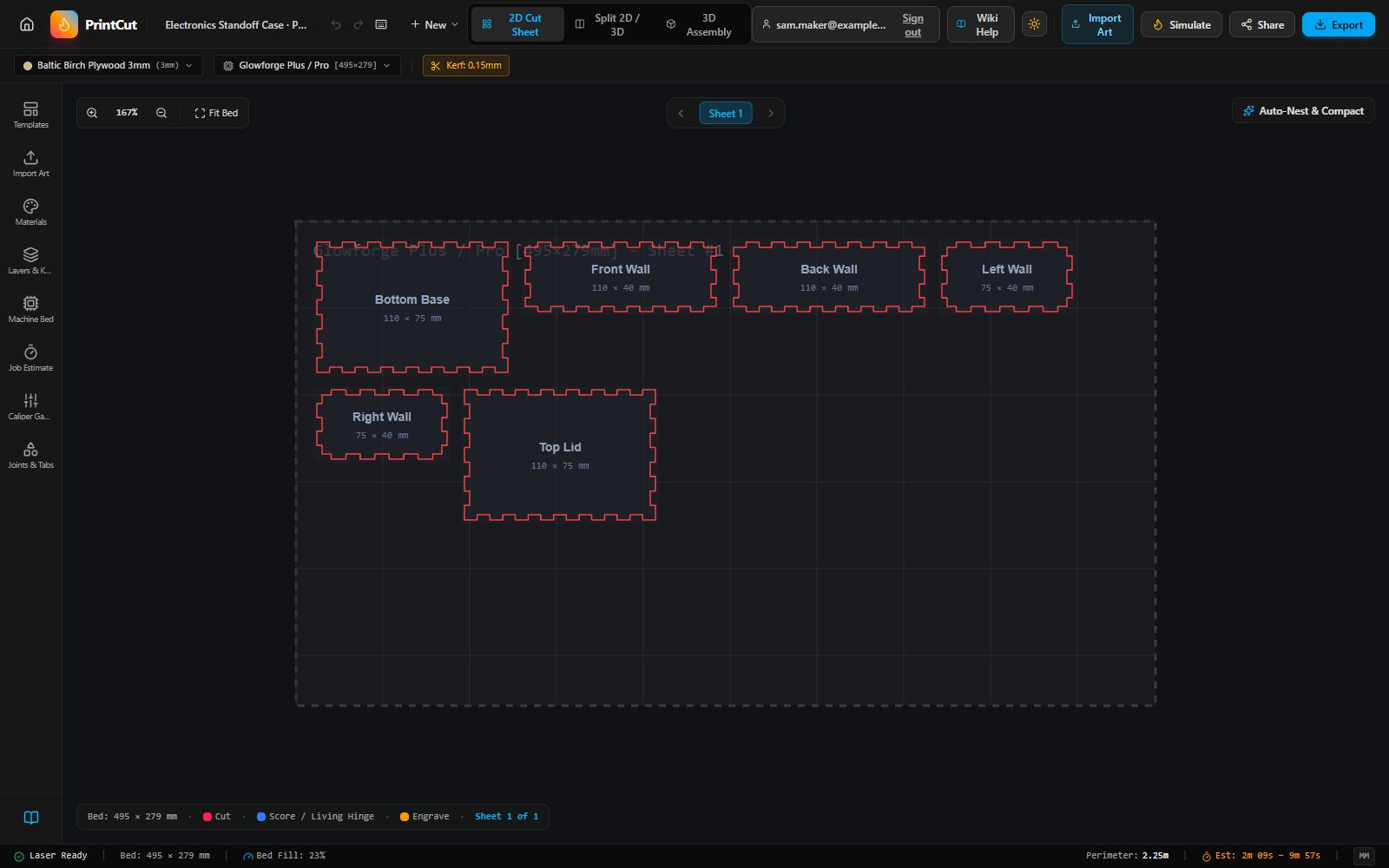Change Glowforge Plus / Pro machine dropdown

coord(306,65)
